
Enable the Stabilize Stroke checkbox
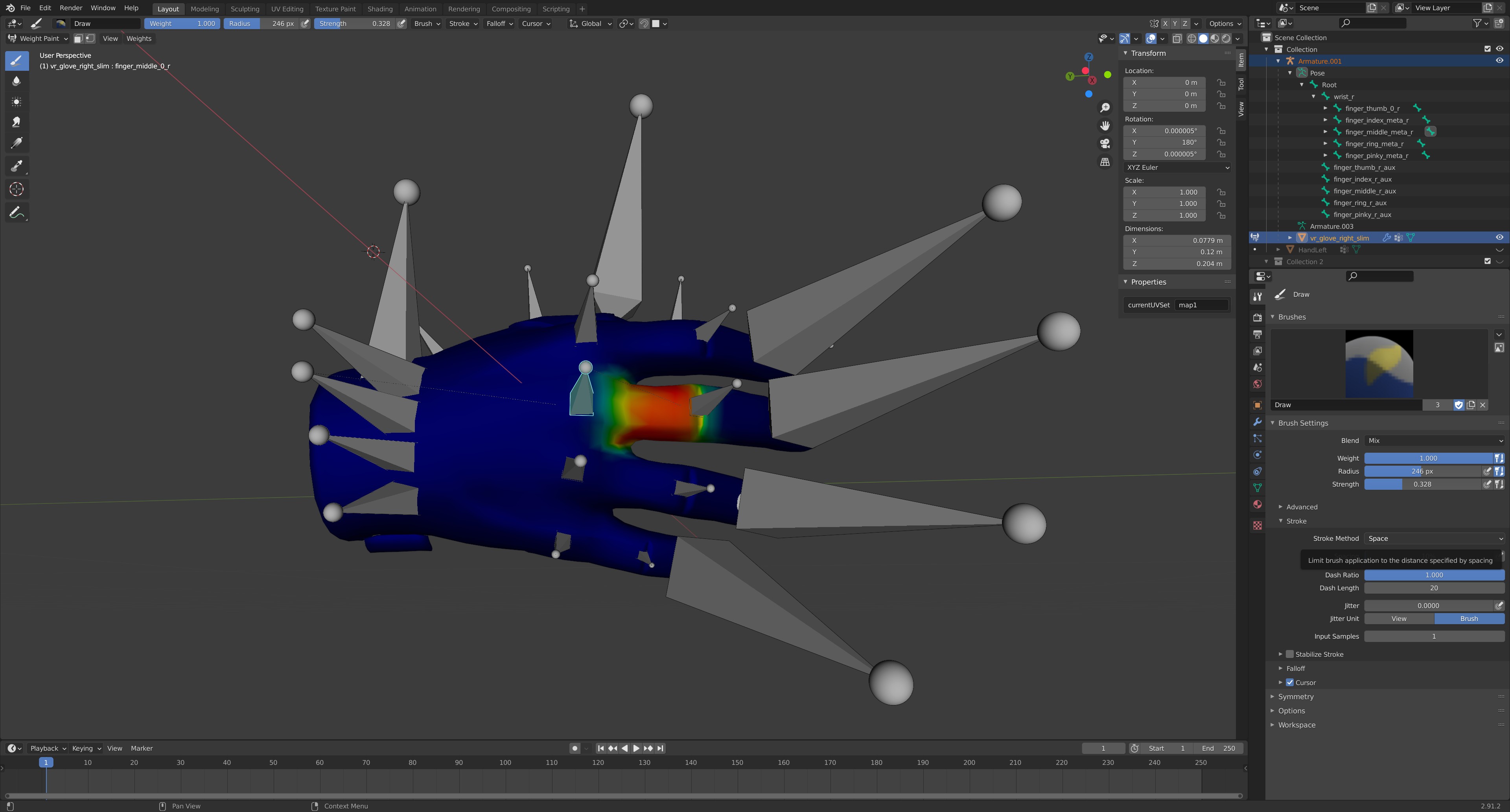click(1290, 654)
